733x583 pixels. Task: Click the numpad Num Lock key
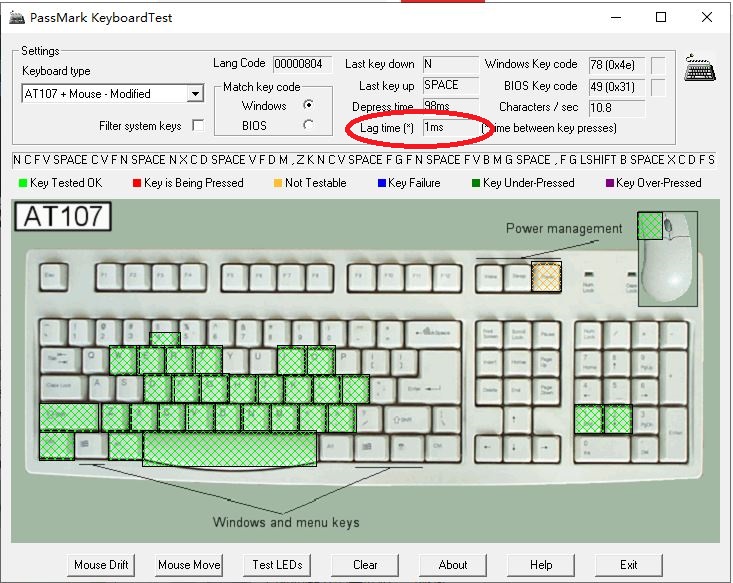point(588,334)
